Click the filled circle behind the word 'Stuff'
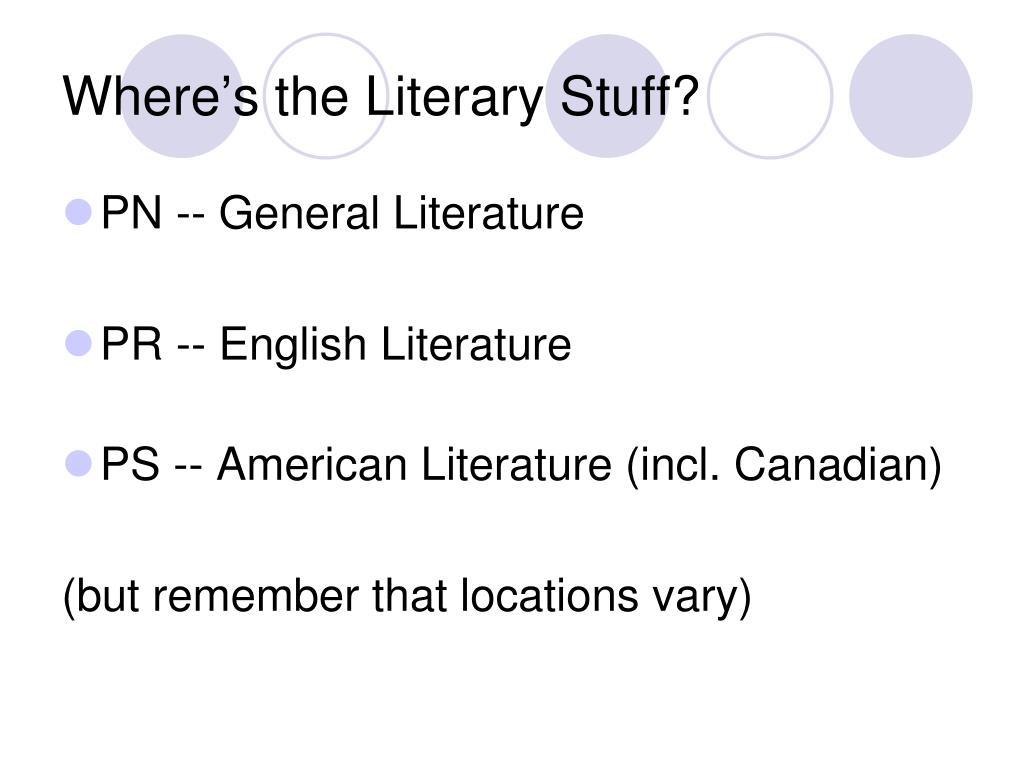The width and height of the screenshot is (1024, 768). click(x=607, y=96)
